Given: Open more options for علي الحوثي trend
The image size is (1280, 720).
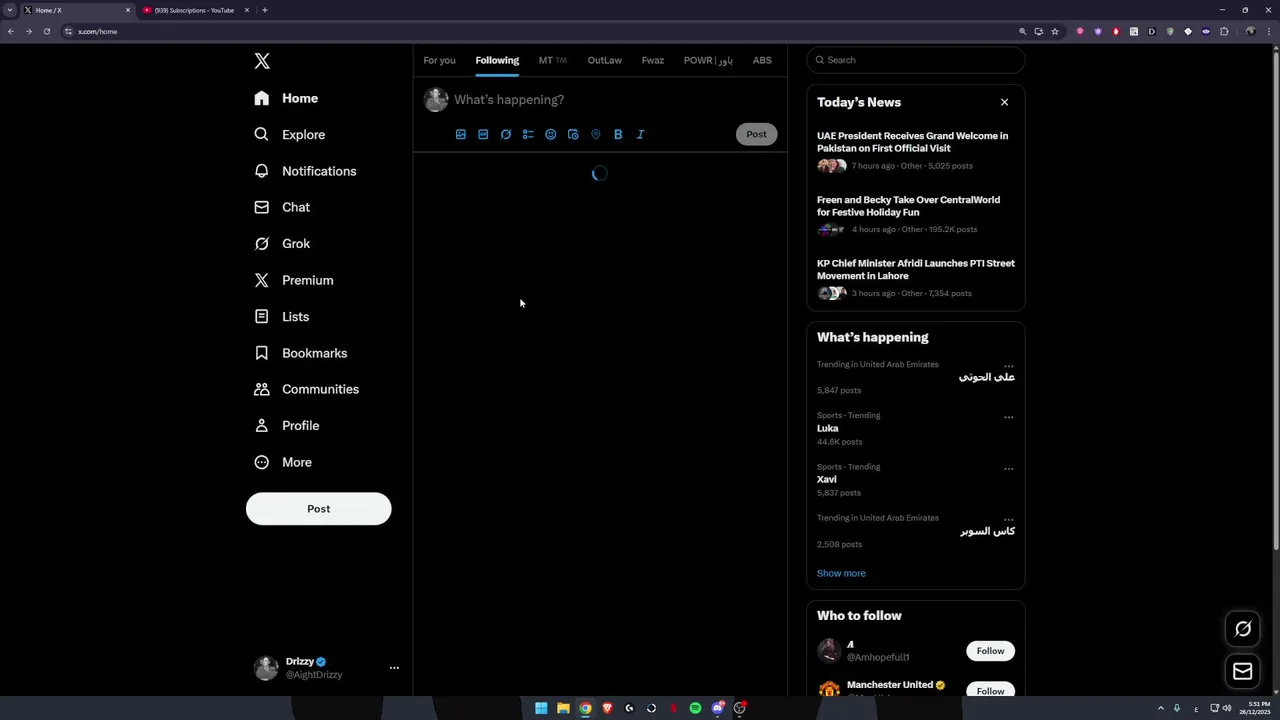Looking at the screenshot, I should tap(1008, 366).
